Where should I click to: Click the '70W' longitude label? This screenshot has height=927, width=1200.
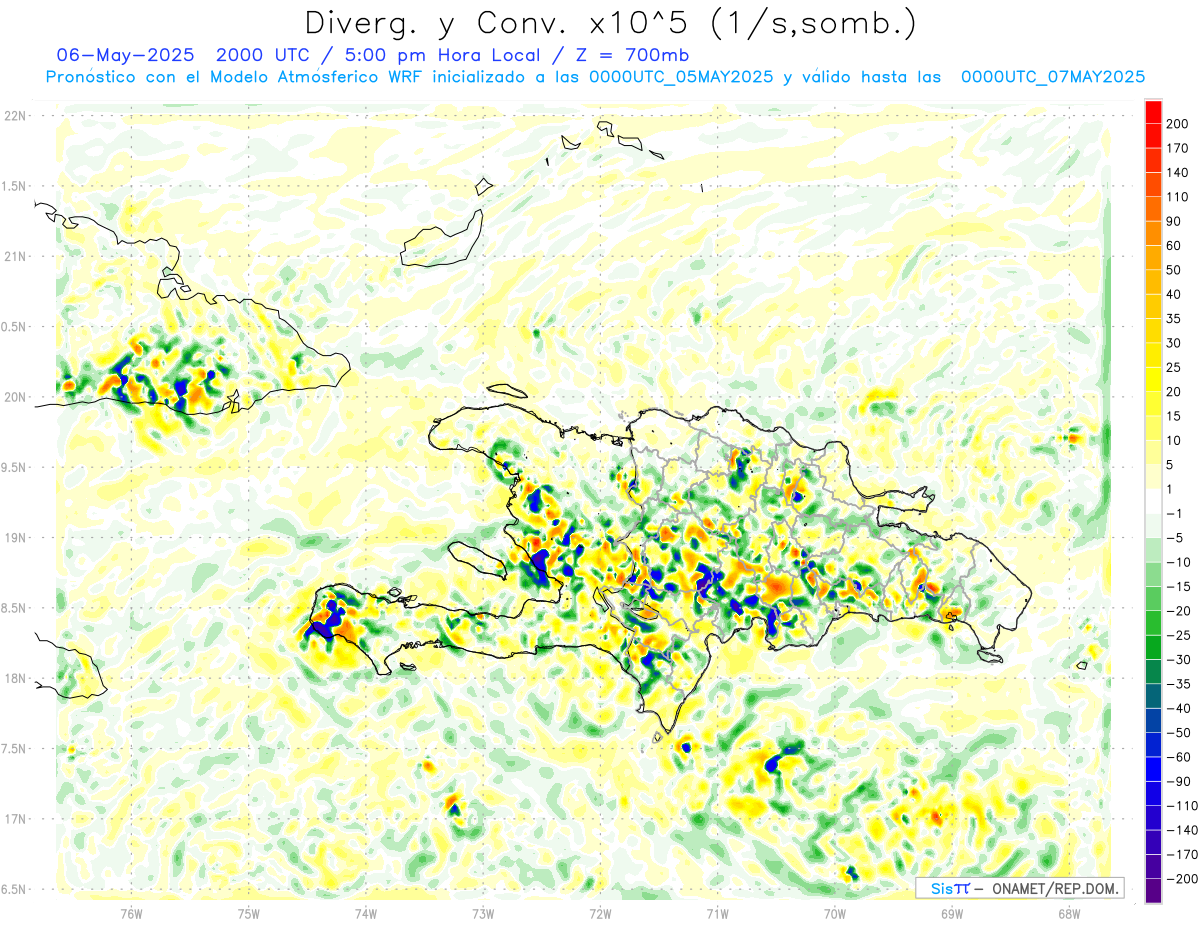tap(835, 913)
